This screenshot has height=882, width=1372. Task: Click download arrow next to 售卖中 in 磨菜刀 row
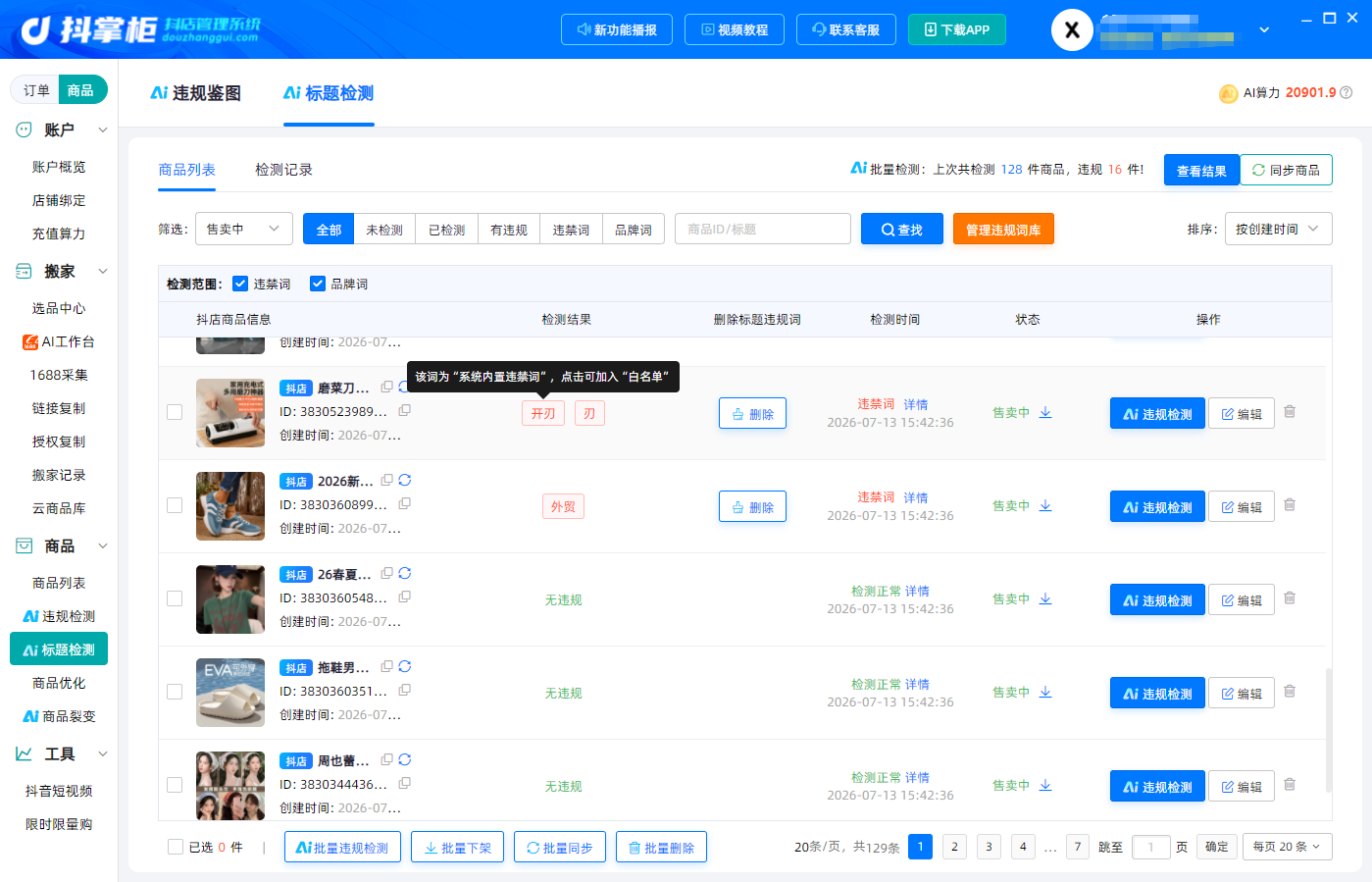1045,412
